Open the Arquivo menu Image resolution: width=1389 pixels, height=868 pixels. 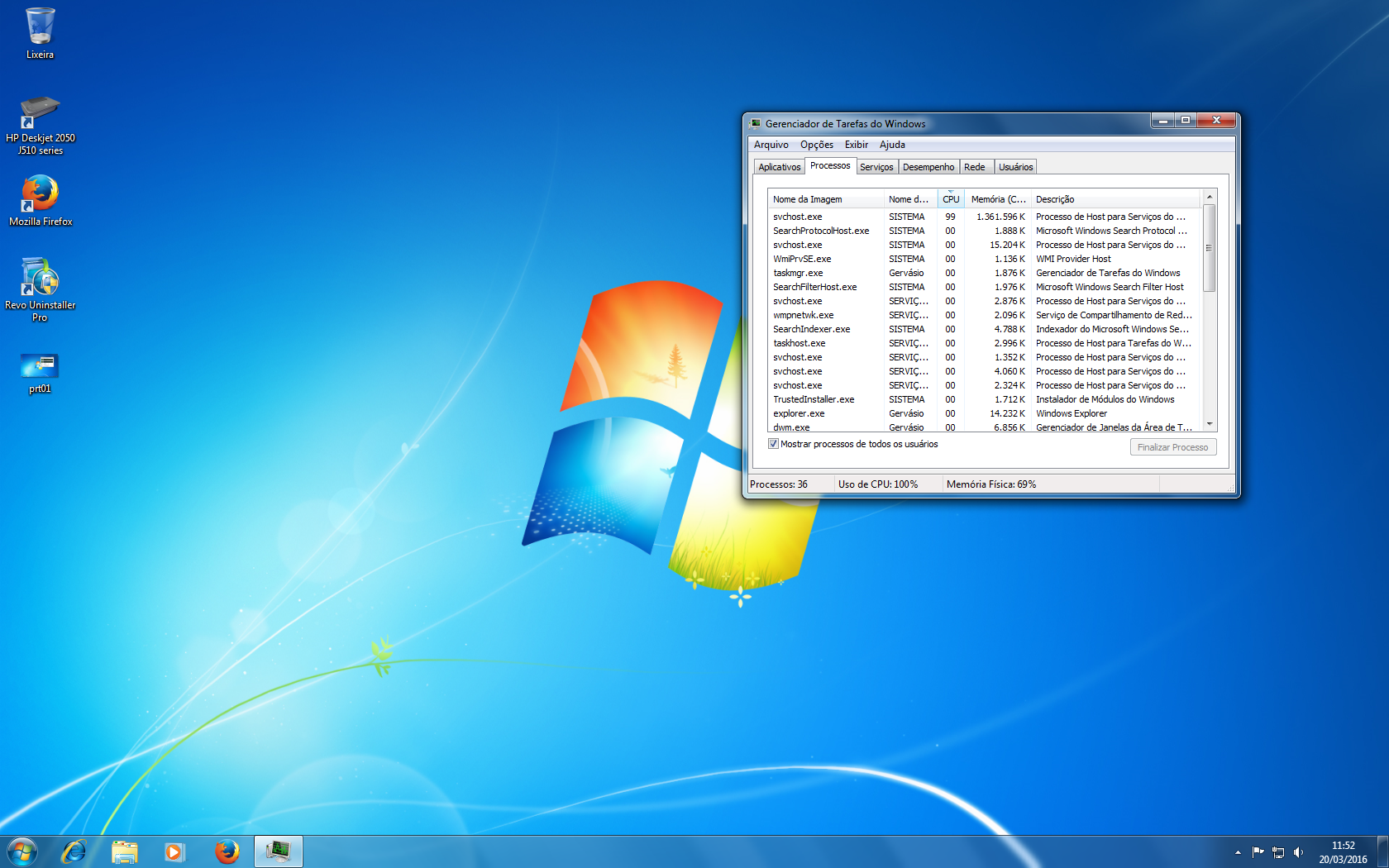coord(771,145)
